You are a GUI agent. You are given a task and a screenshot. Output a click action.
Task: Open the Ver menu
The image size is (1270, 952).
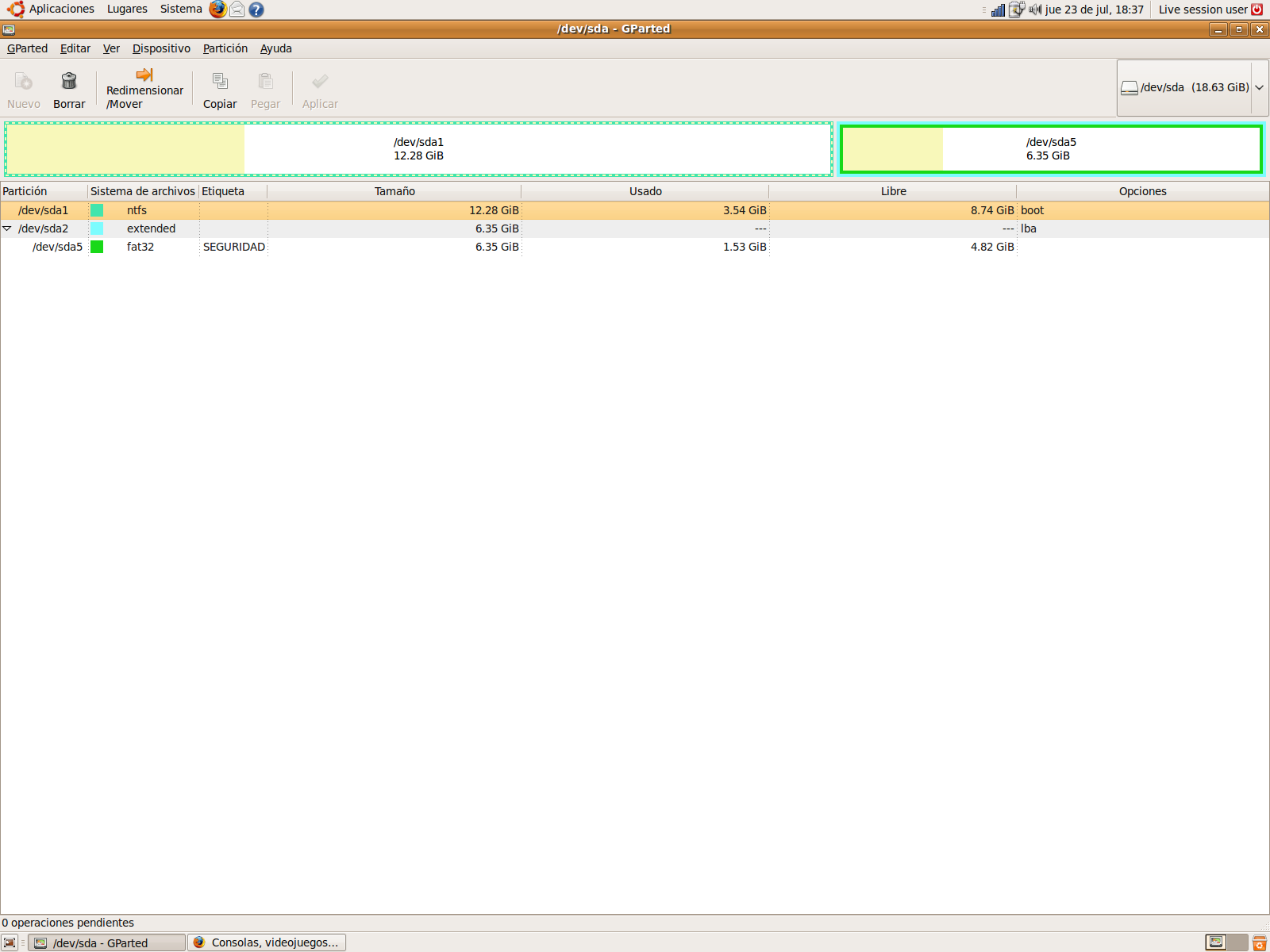pyautogui.click(x=111, y=48)
